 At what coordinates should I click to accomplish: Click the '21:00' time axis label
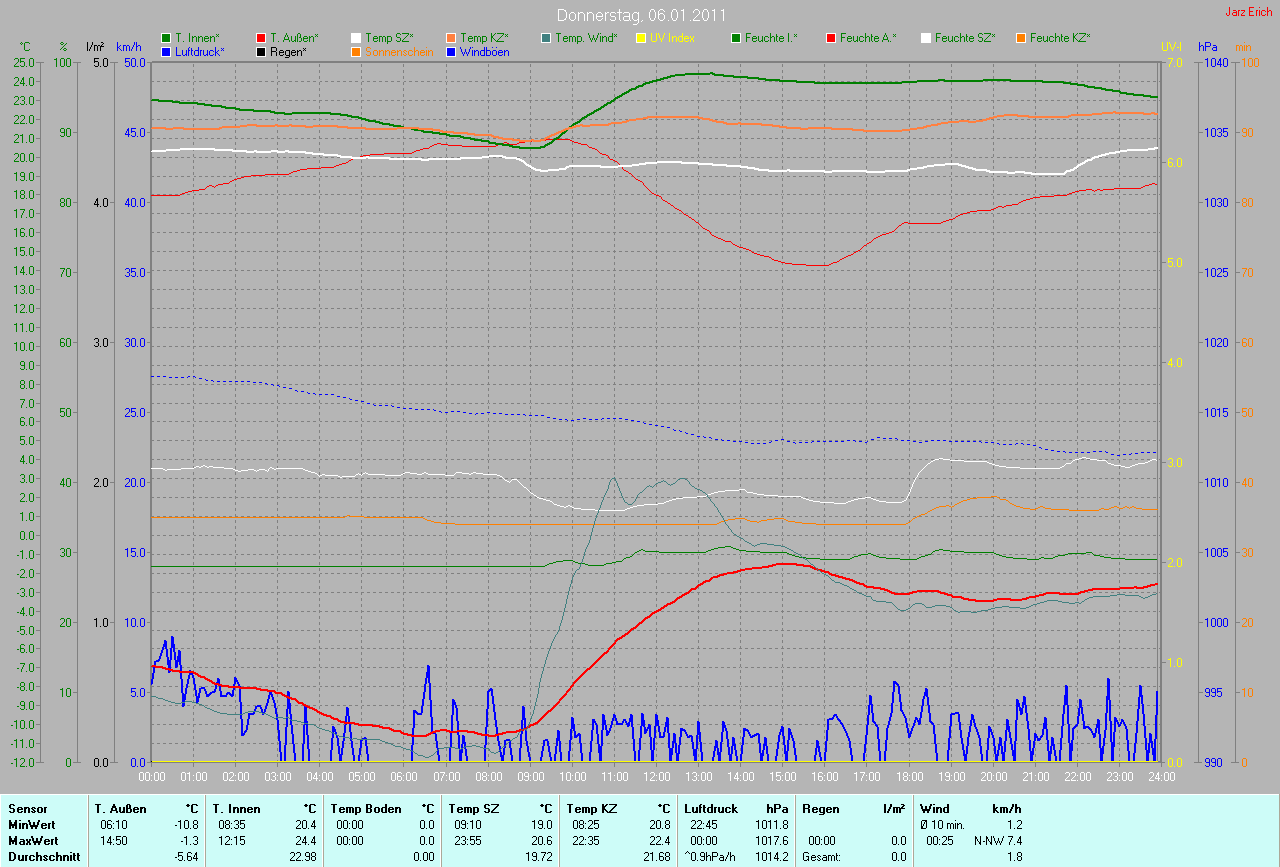[1035, 777]
